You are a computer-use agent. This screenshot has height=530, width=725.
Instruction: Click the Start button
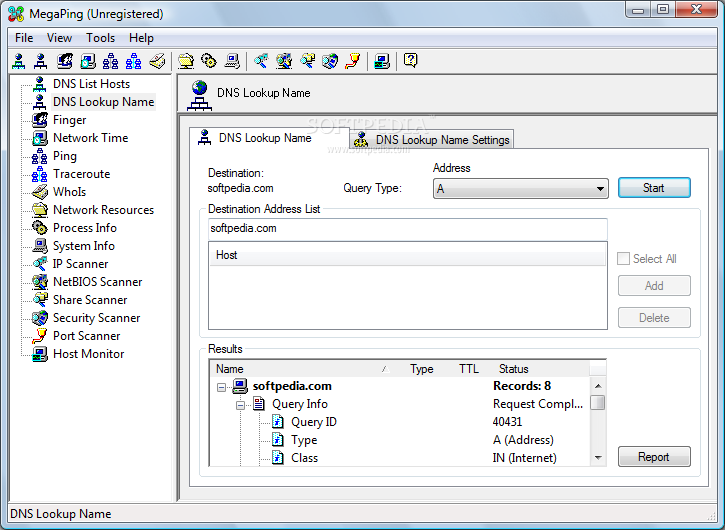[654, 188]
